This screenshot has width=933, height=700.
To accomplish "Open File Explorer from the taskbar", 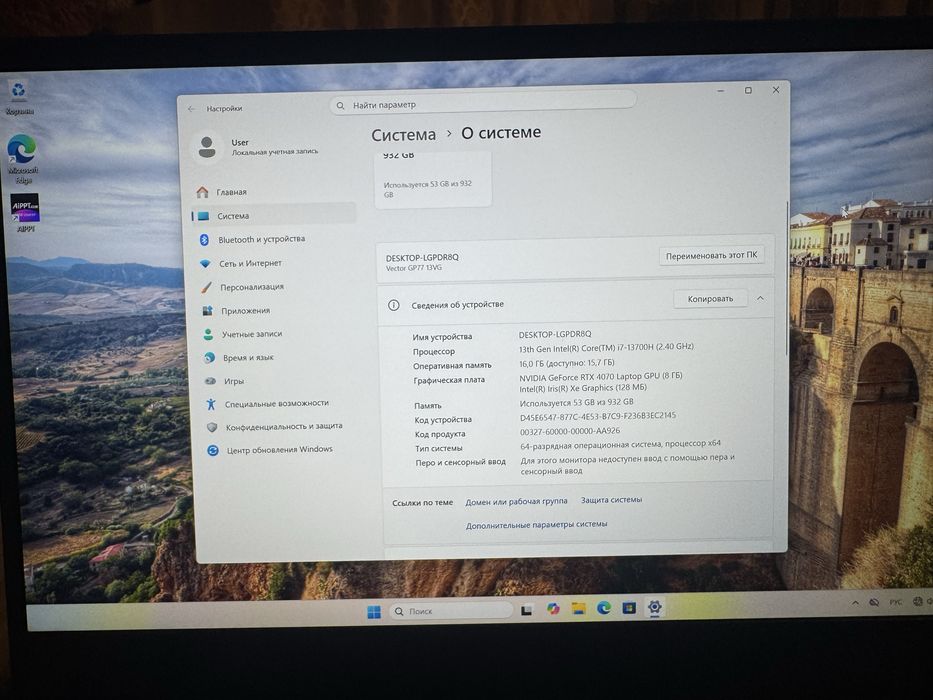I will coord(578,608).
